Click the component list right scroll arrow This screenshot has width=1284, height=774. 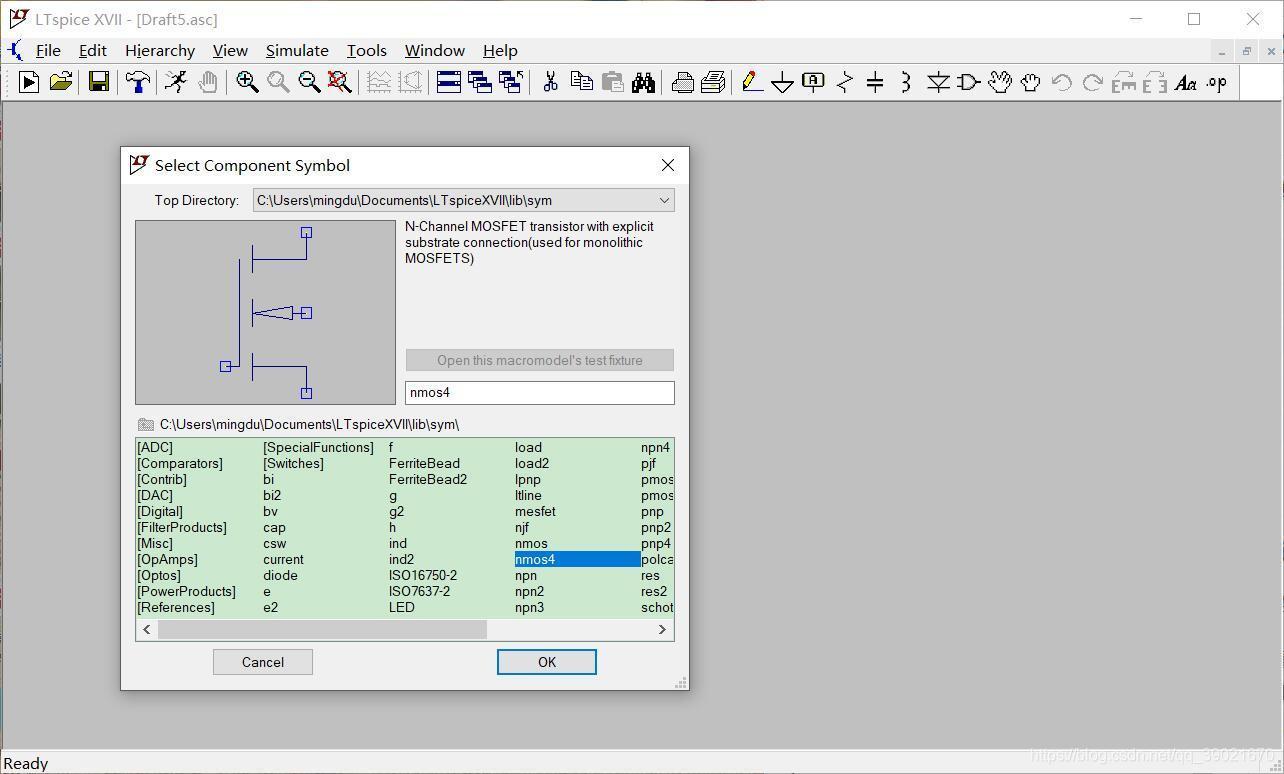[662, 629]
